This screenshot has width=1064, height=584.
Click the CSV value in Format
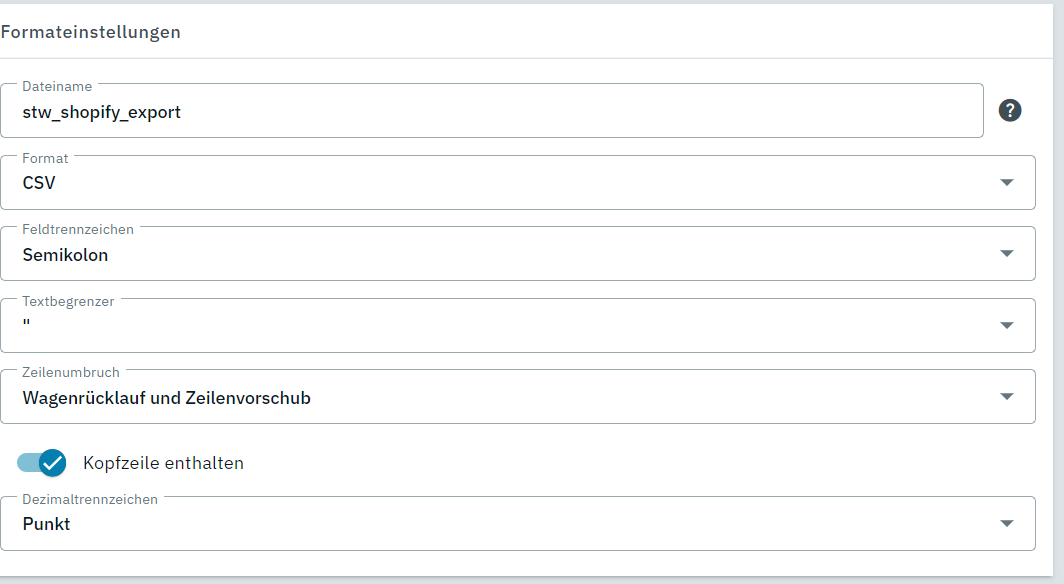pyautogui.click(x=39, y=183)
